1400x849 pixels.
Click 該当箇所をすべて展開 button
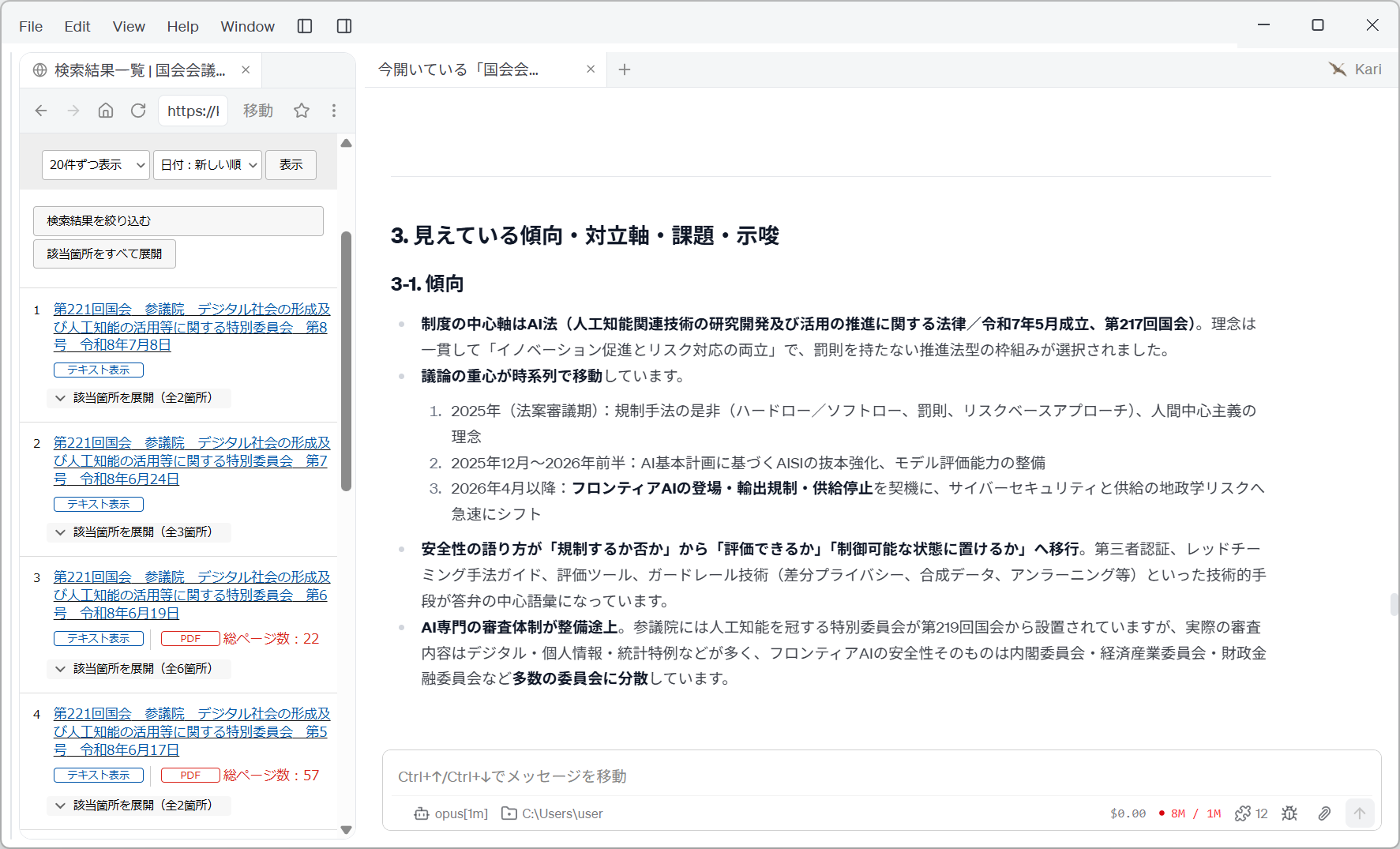tap(104, 254)
